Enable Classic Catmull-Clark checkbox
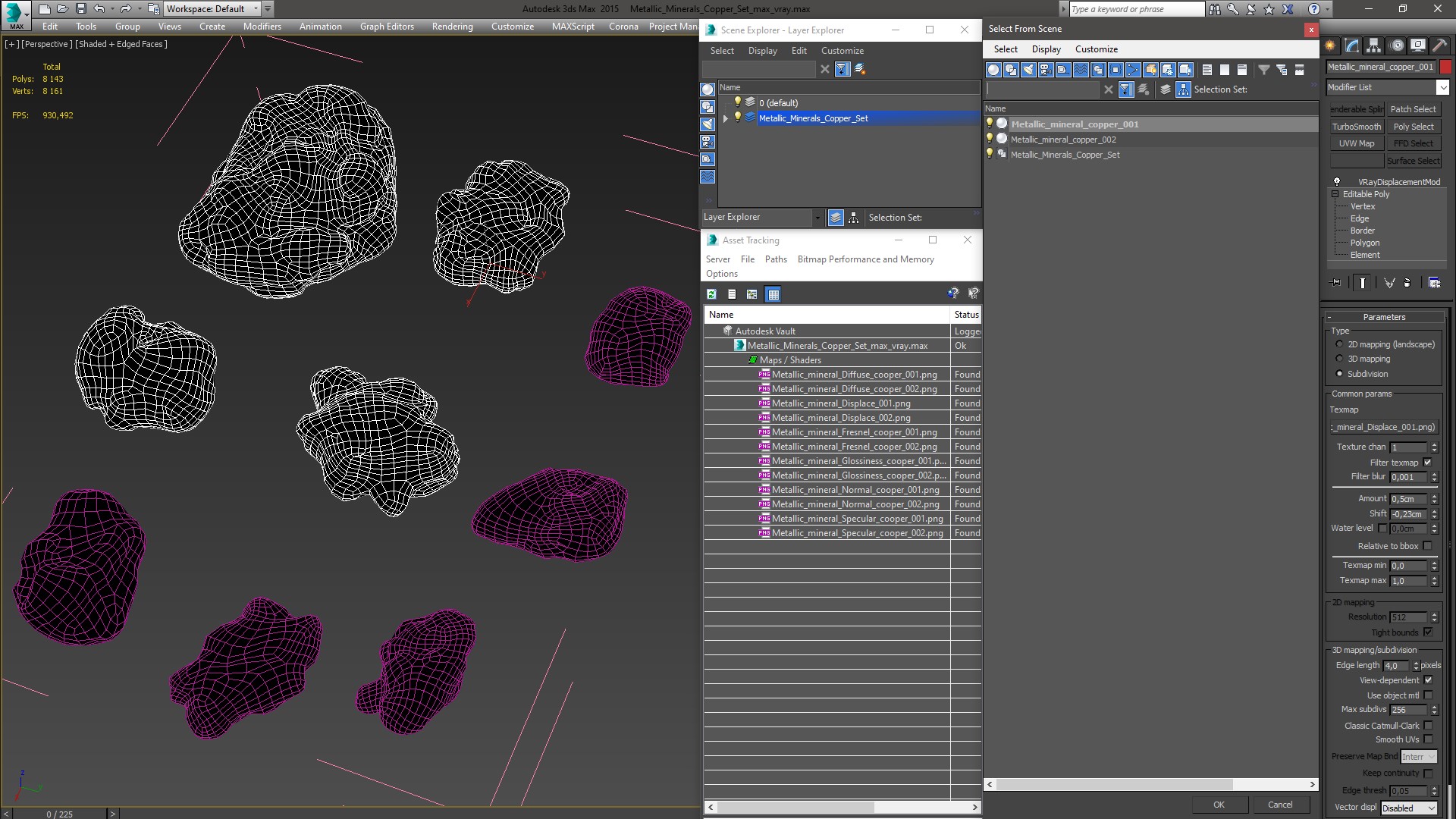Viewport: 1456px width, 819px height. pos(1428,726)
